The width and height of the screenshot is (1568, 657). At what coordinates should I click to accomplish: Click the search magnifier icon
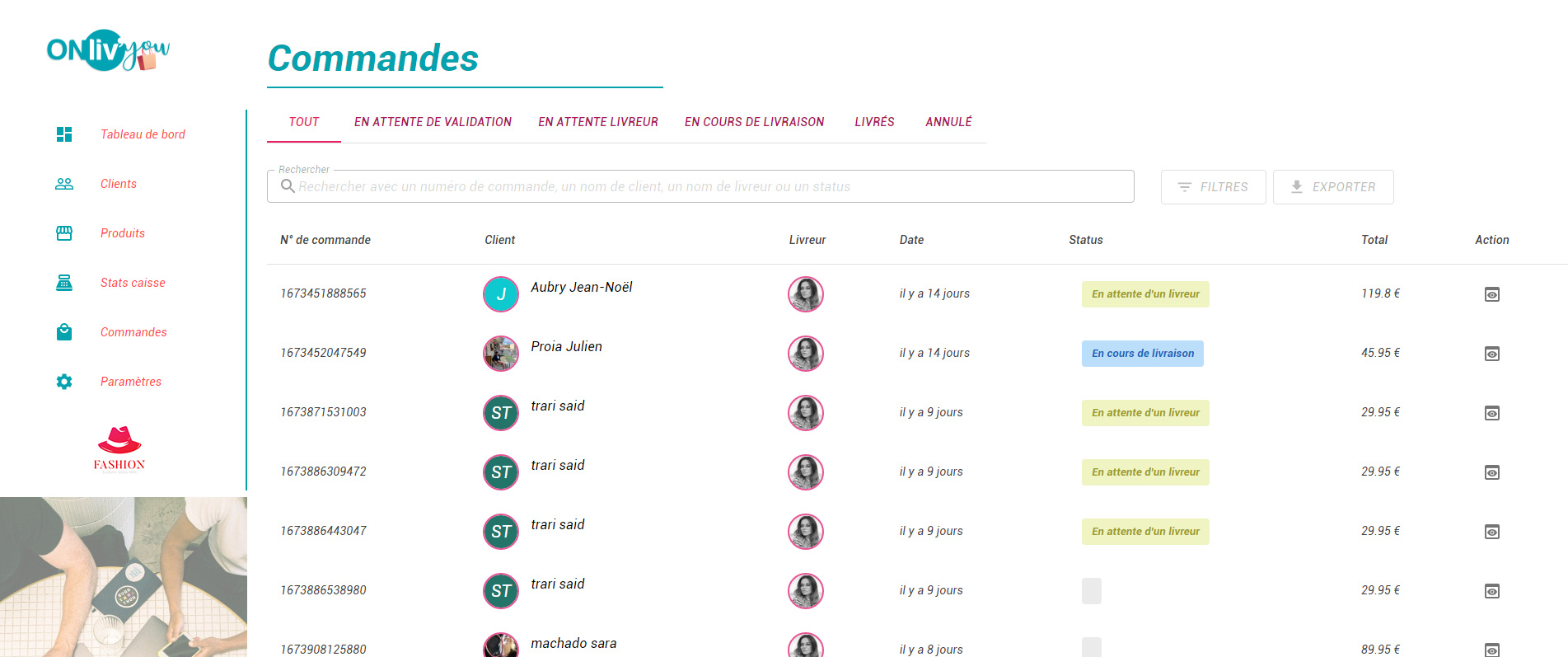point(288,186)
